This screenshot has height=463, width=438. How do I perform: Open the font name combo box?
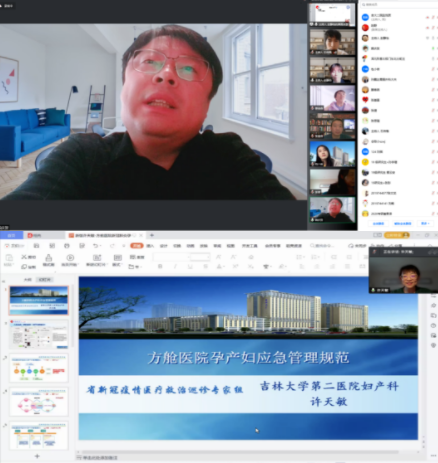[172, 257]
